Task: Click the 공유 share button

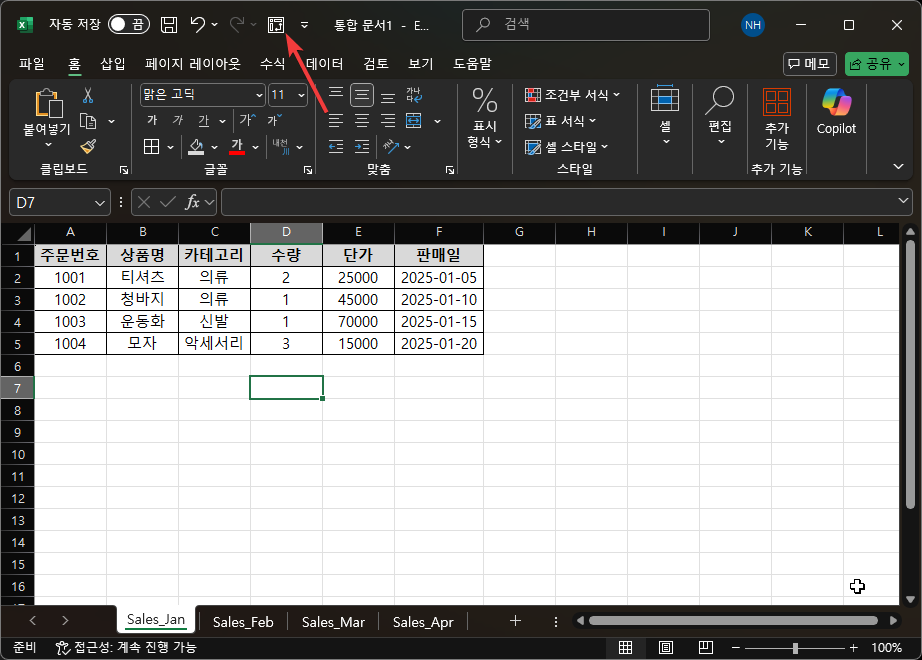Action: click(878, 64)
